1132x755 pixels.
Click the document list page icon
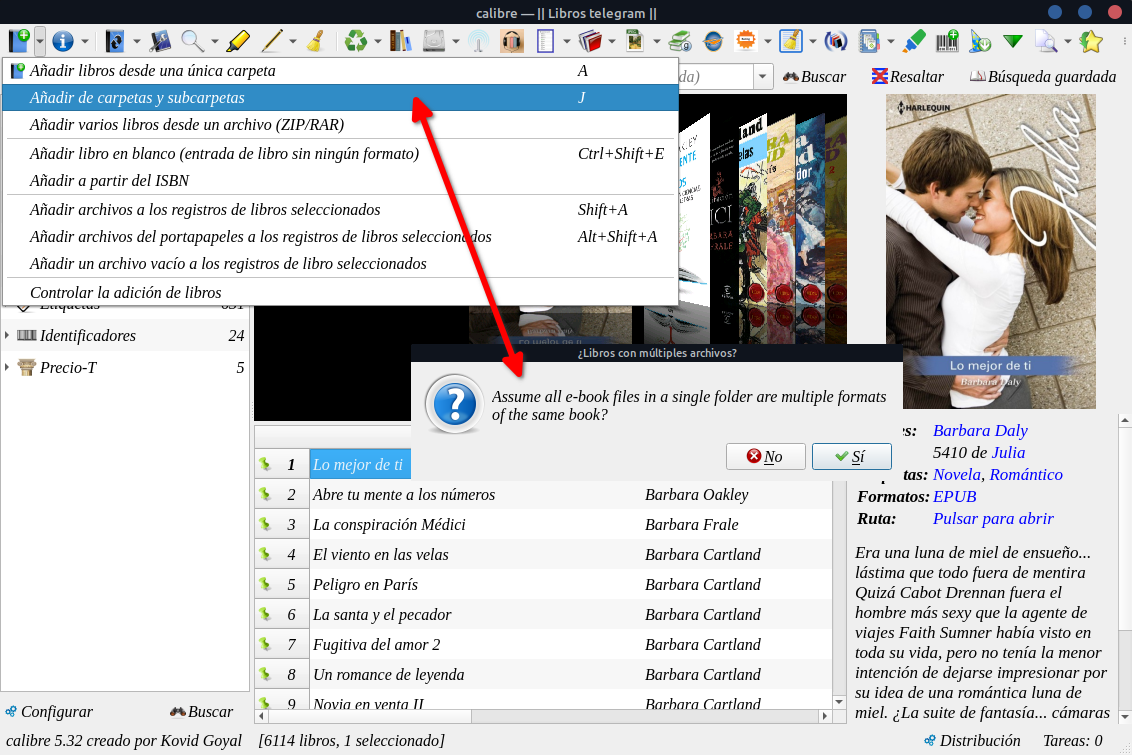[x=546, y=41]
